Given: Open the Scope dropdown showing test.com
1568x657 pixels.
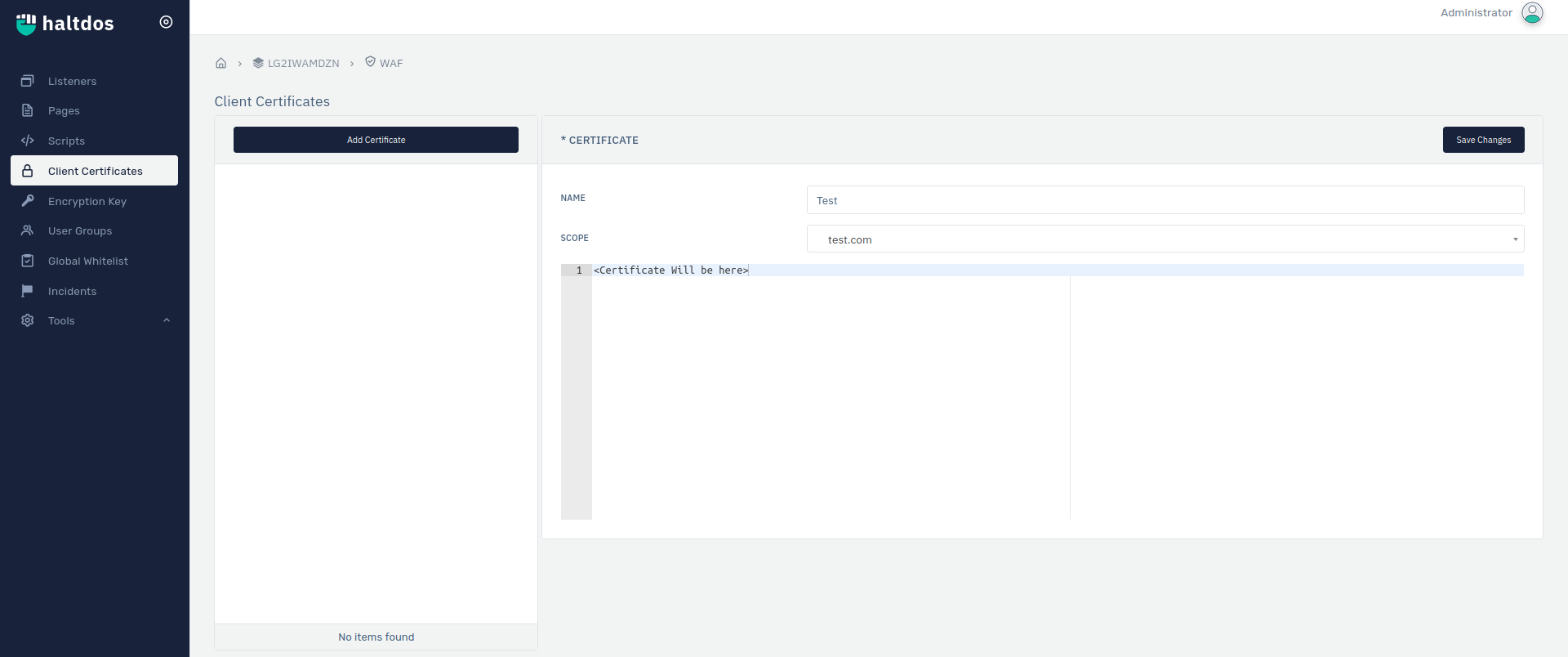Looking at the screenshot, I should point(1165,239).
